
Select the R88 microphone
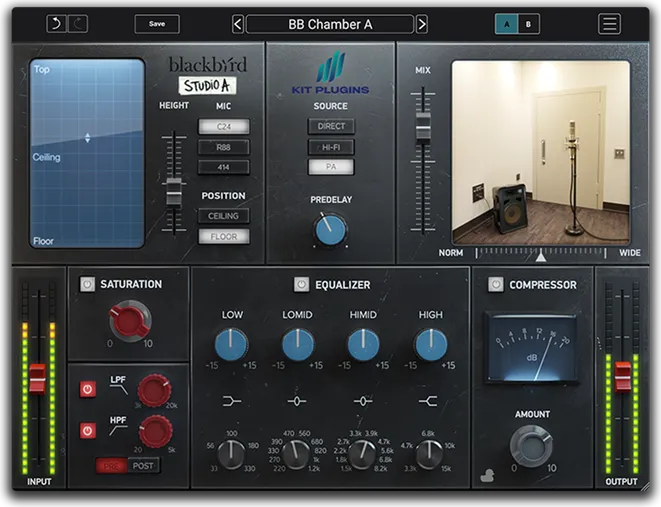tap(223, 147)
